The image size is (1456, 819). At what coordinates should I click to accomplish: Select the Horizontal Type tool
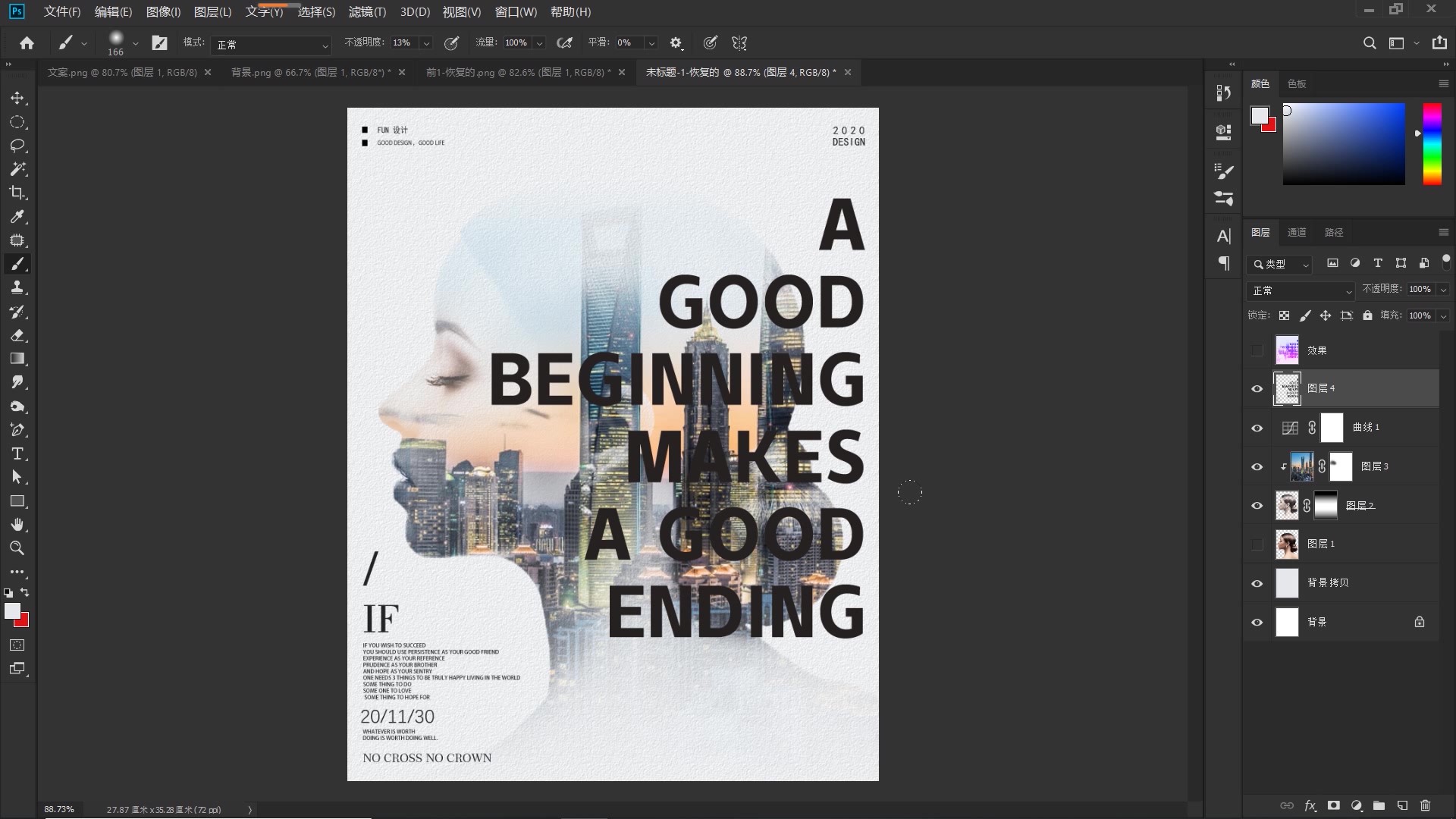[x=17, y=453]
